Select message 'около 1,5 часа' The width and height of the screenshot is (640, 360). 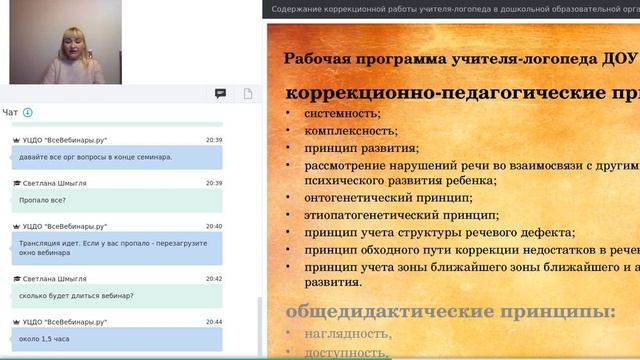(x=117, y=339)
